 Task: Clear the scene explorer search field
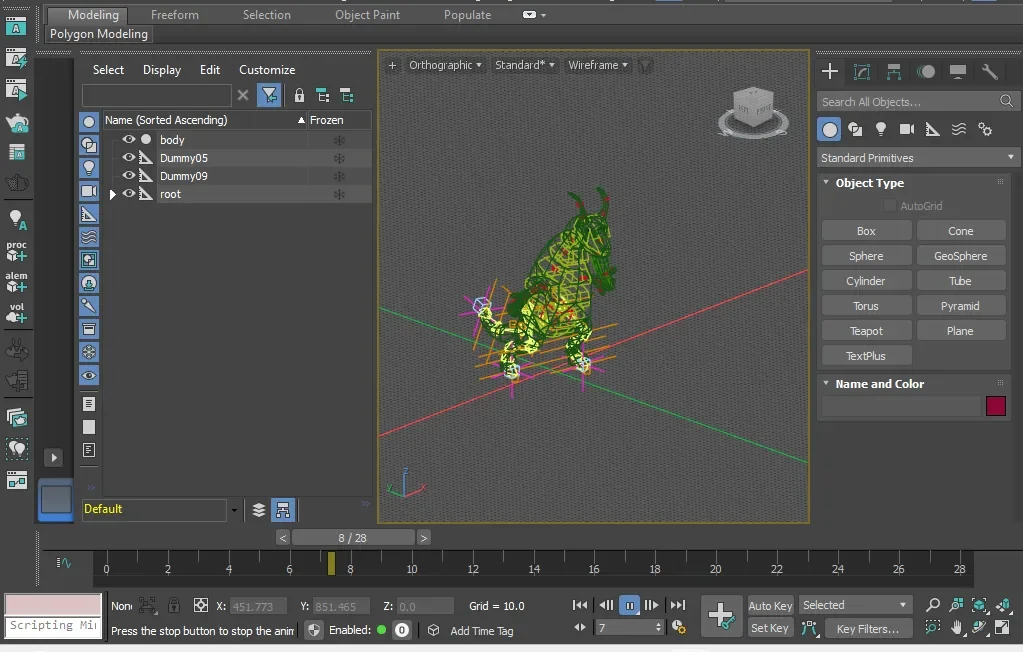[x=243, y=95]
